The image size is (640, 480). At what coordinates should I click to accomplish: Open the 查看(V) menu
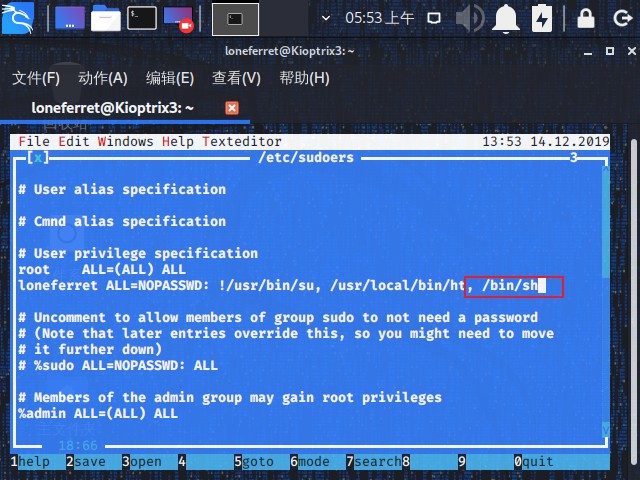click(x=236, y=78)
